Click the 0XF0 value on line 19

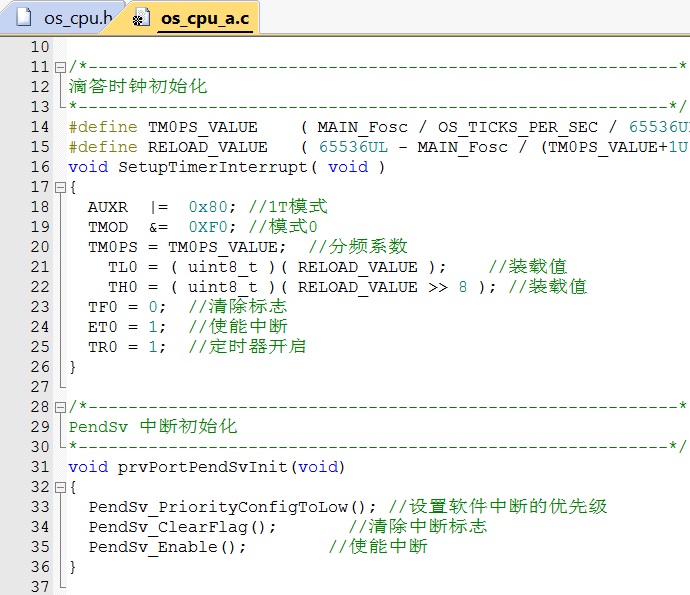[x=208, y=227]
